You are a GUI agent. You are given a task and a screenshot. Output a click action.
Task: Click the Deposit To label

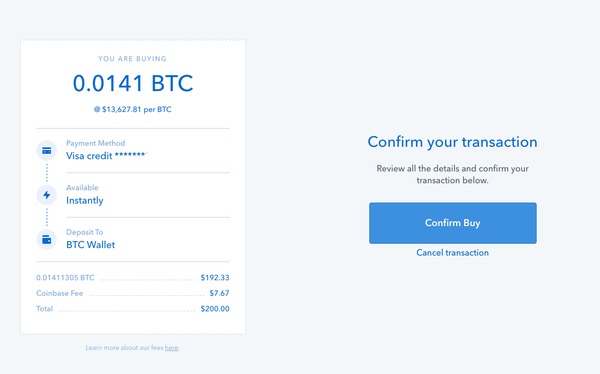[85, 232]
